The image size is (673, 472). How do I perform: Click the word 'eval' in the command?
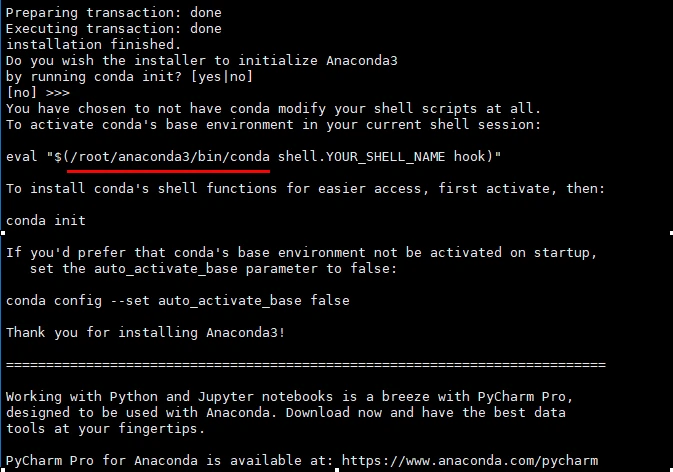[22, 157]
